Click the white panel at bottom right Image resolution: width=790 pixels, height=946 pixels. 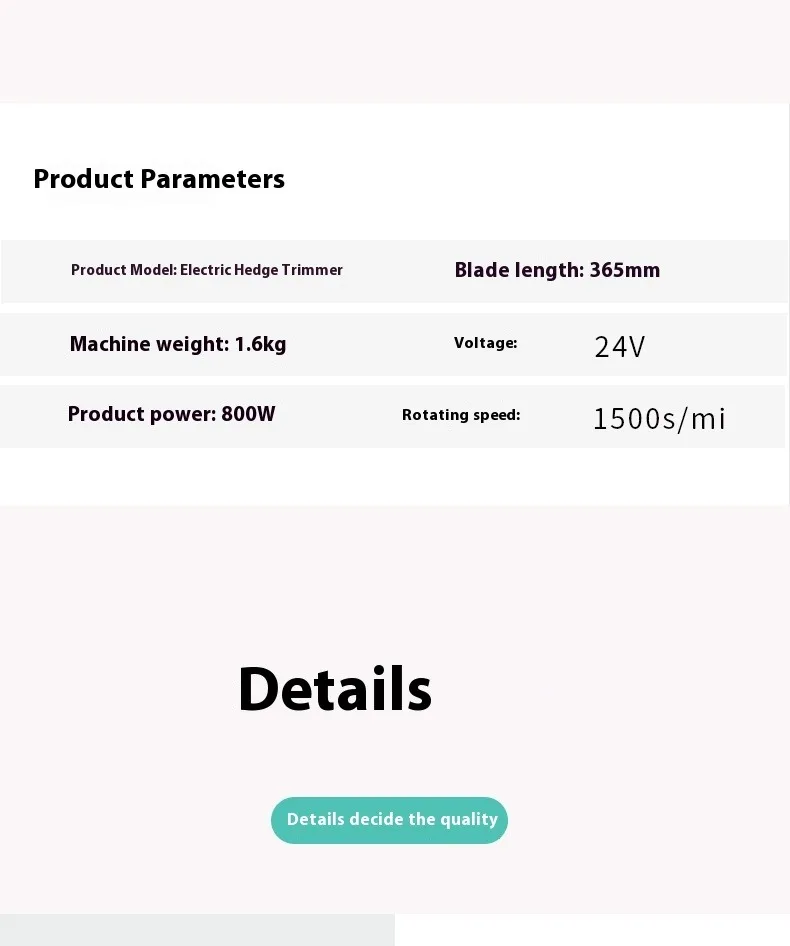(592, 930)
